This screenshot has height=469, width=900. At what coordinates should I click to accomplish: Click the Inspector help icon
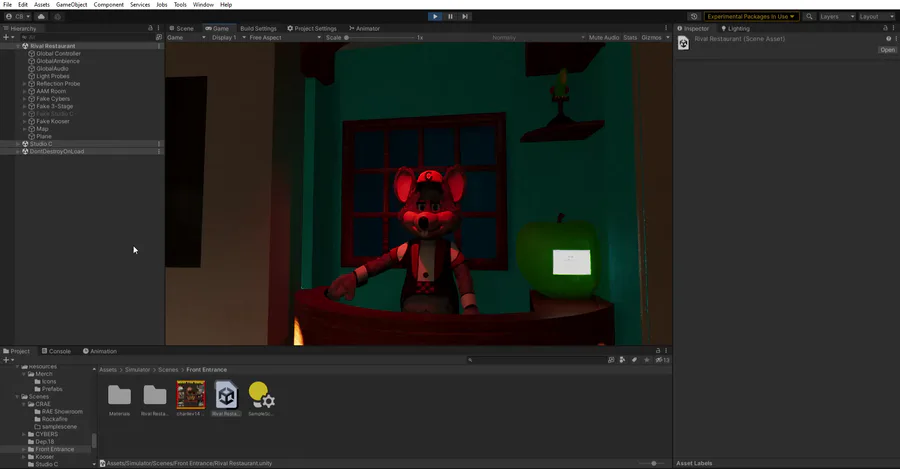(x=889, y=39)
